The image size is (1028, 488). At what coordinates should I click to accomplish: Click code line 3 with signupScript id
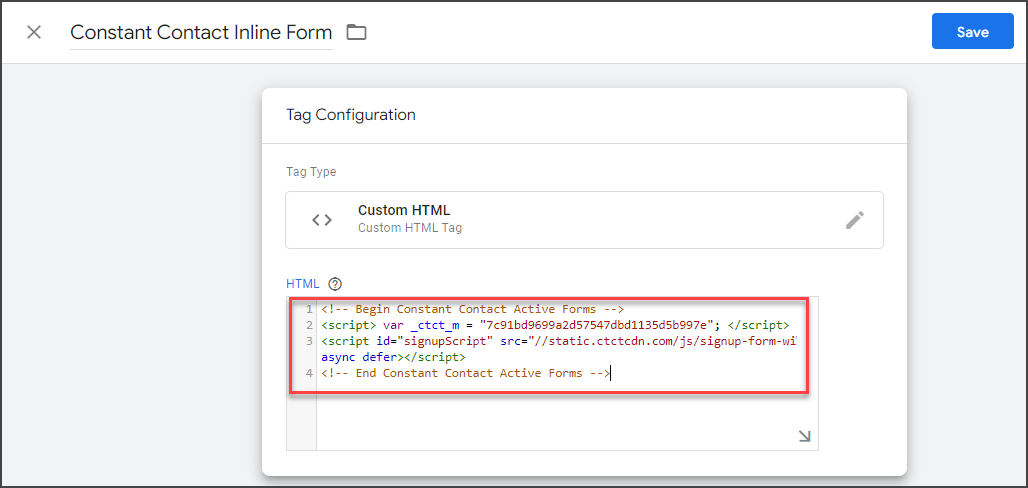[x=559, y=342]
